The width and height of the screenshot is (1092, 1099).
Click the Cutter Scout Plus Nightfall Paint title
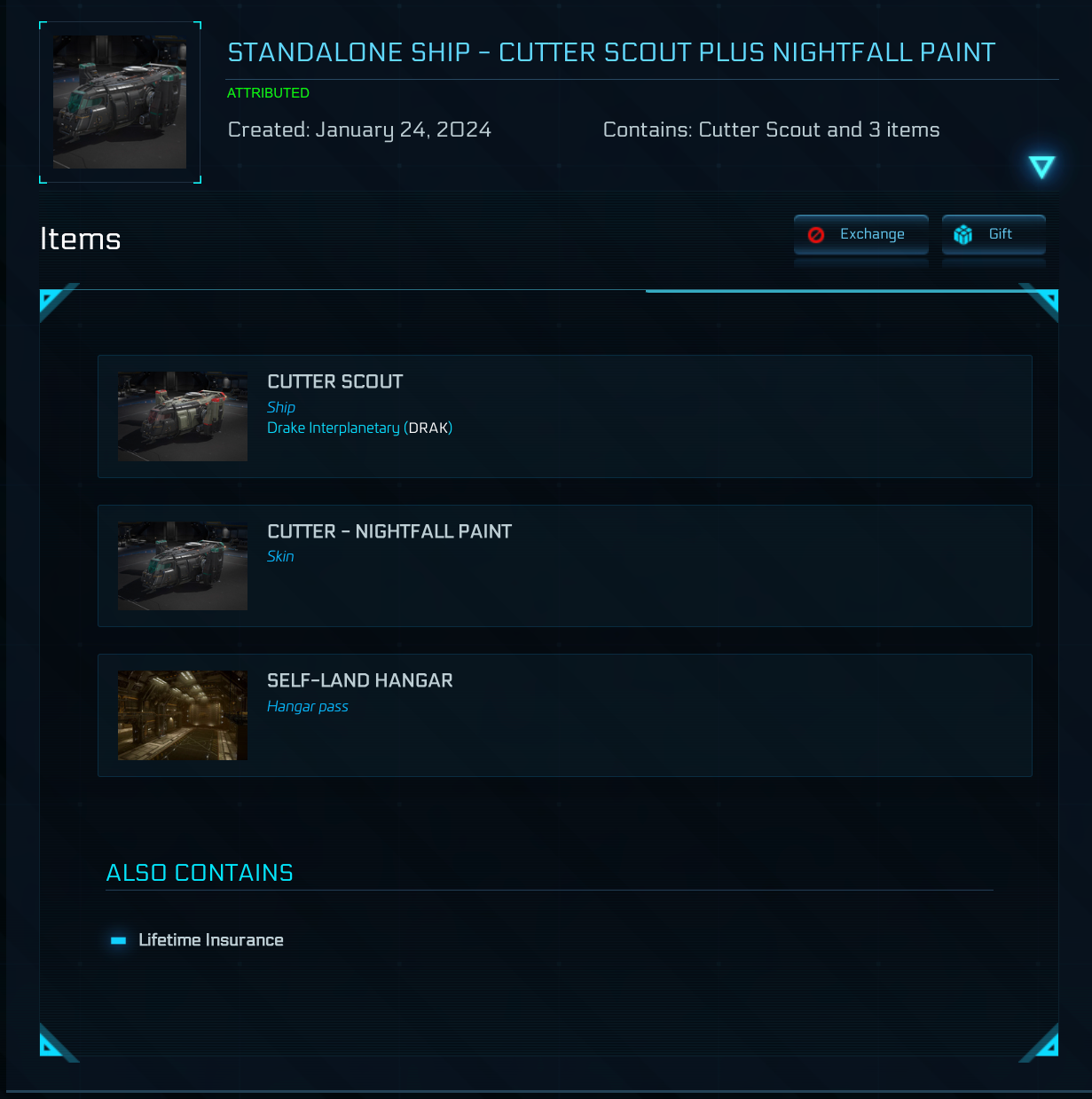click(x=612, y=52)
